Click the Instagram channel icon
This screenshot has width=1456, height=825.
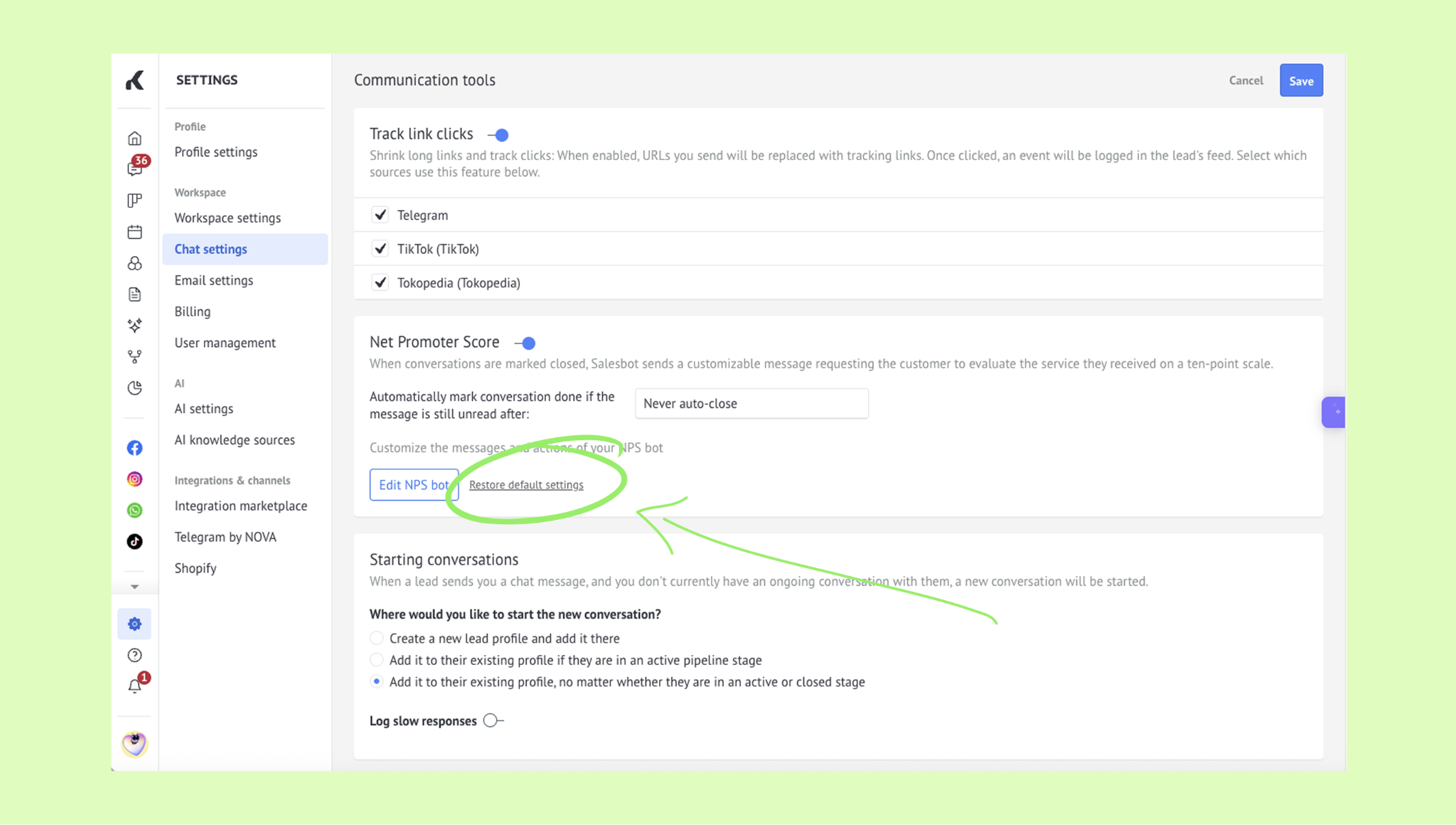click(x=134, y=479)
